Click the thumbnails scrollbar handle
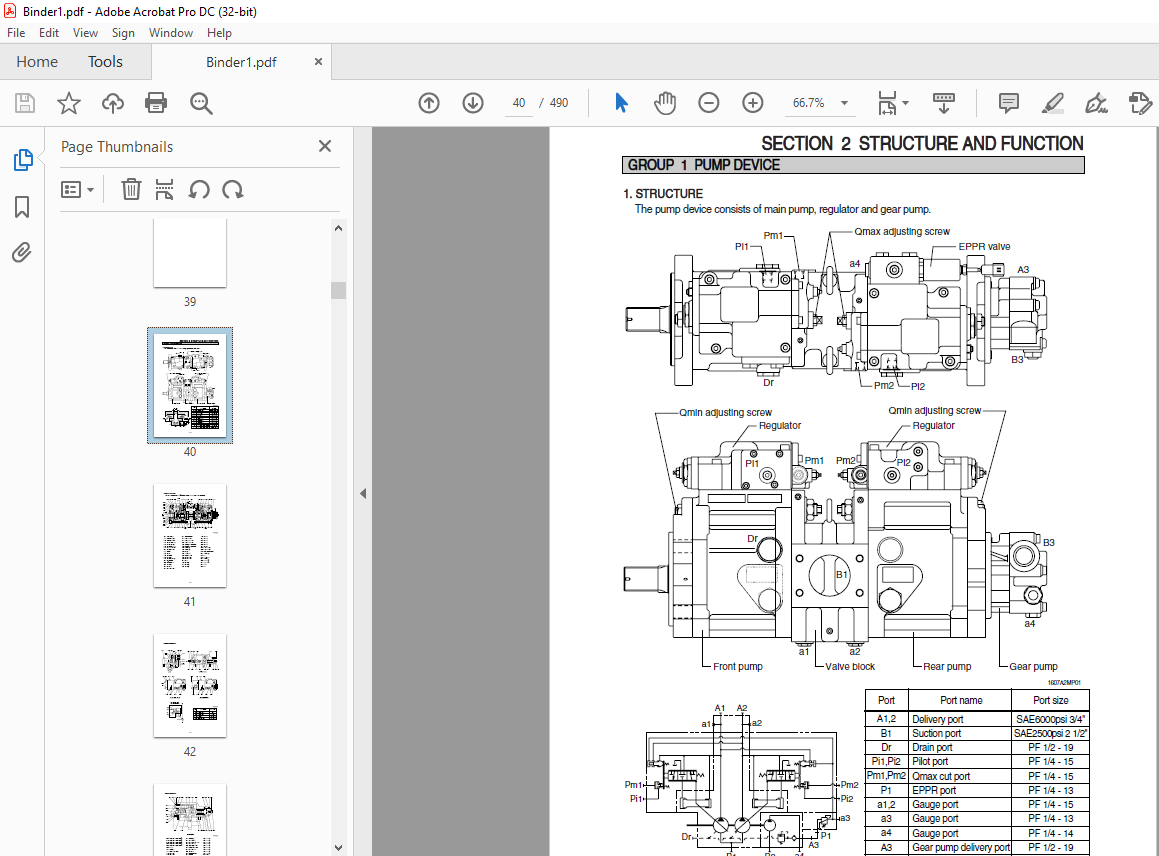The width and height of the screenshot is (1159, 856). point(339,290)
